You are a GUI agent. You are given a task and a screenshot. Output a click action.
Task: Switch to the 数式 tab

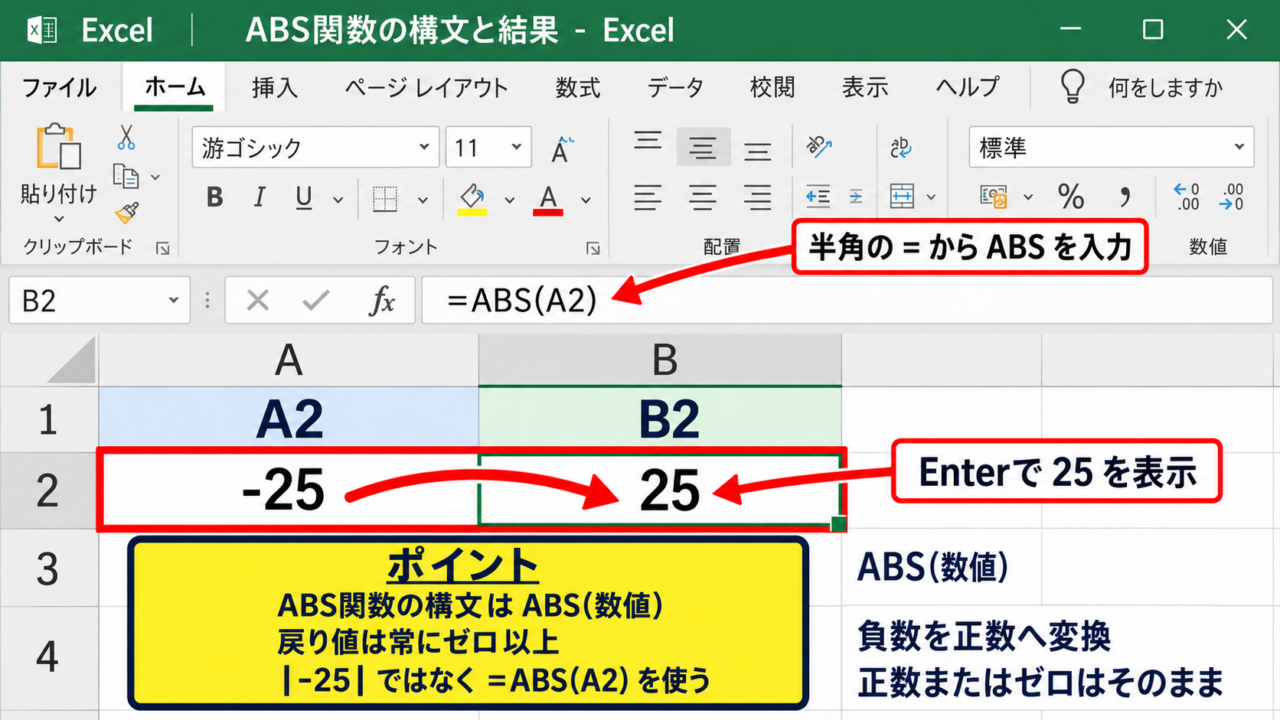tap(578, 87)
